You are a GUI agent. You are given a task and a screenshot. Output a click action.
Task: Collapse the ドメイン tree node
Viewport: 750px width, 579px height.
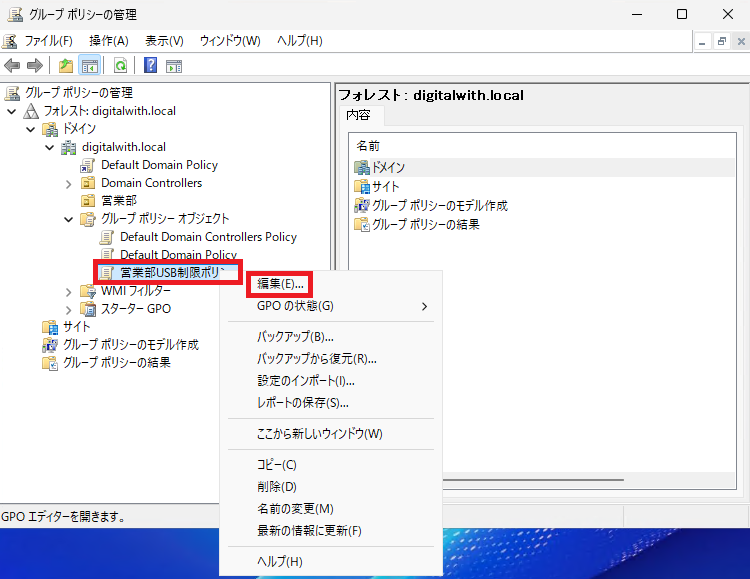31,129
